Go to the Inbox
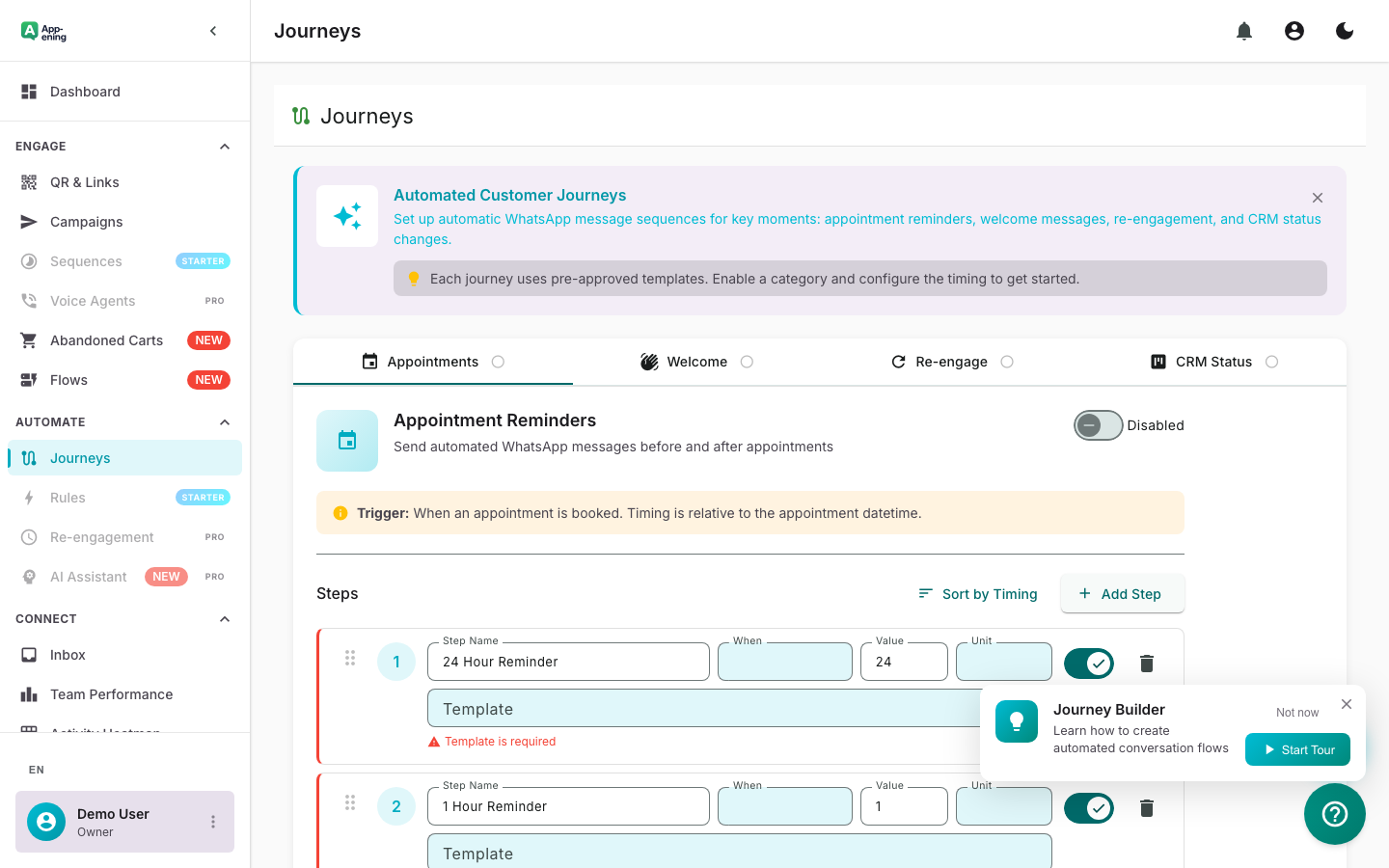The image size is (1389, 868). (x=67, y=654)
